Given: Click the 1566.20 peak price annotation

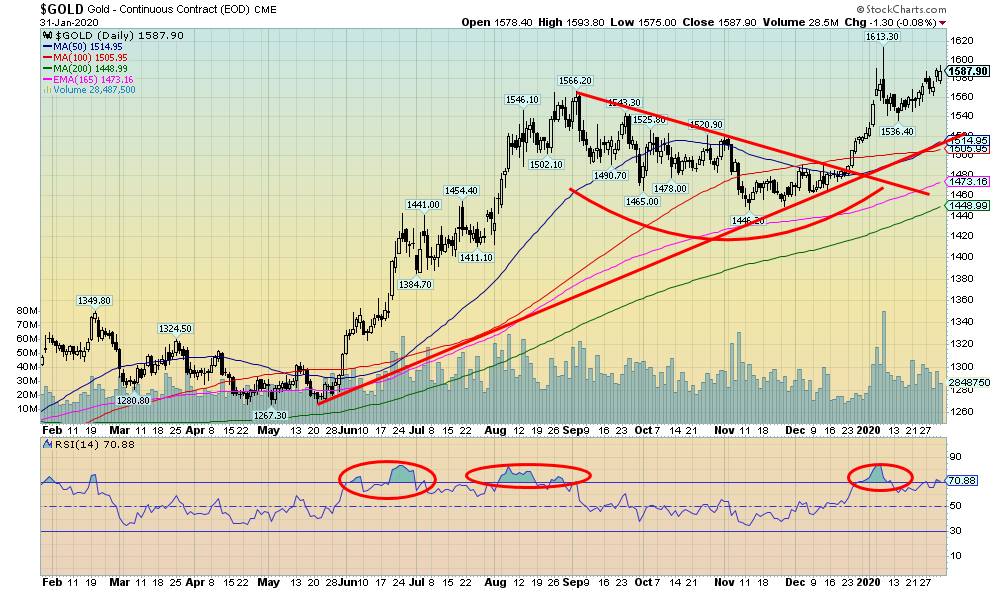Looking at the screenshot, I should coord(576,80).
